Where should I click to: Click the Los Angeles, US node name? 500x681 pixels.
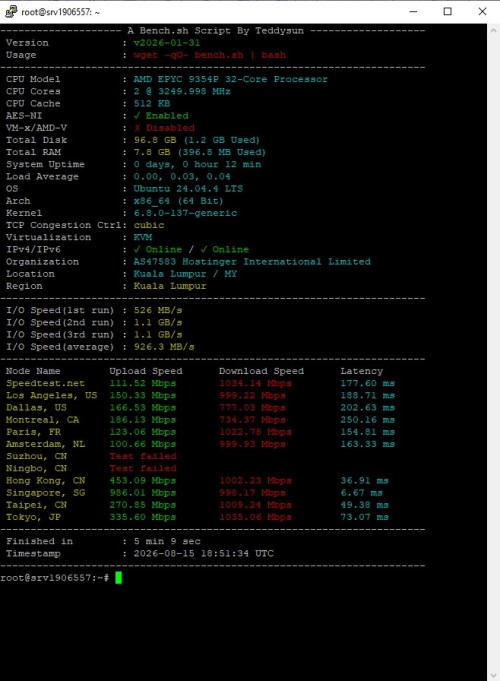(51, 395)
